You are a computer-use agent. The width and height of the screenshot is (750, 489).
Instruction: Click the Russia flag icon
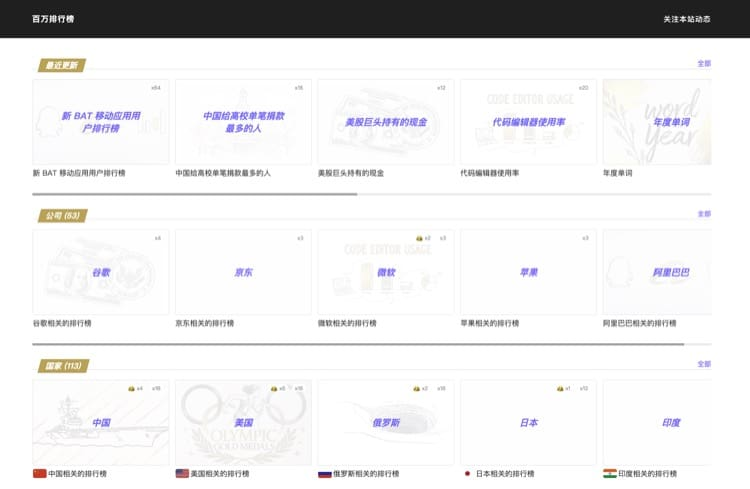click(x=324, y=474)
